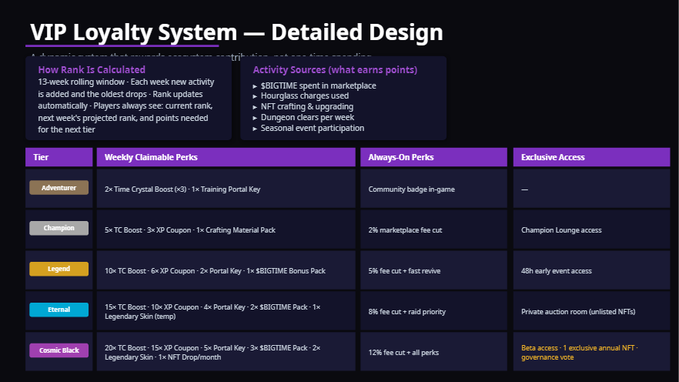Click the Activity Sources heading
Image resolution: width=679 pixels, height=382 pixels.
[335, 70]
